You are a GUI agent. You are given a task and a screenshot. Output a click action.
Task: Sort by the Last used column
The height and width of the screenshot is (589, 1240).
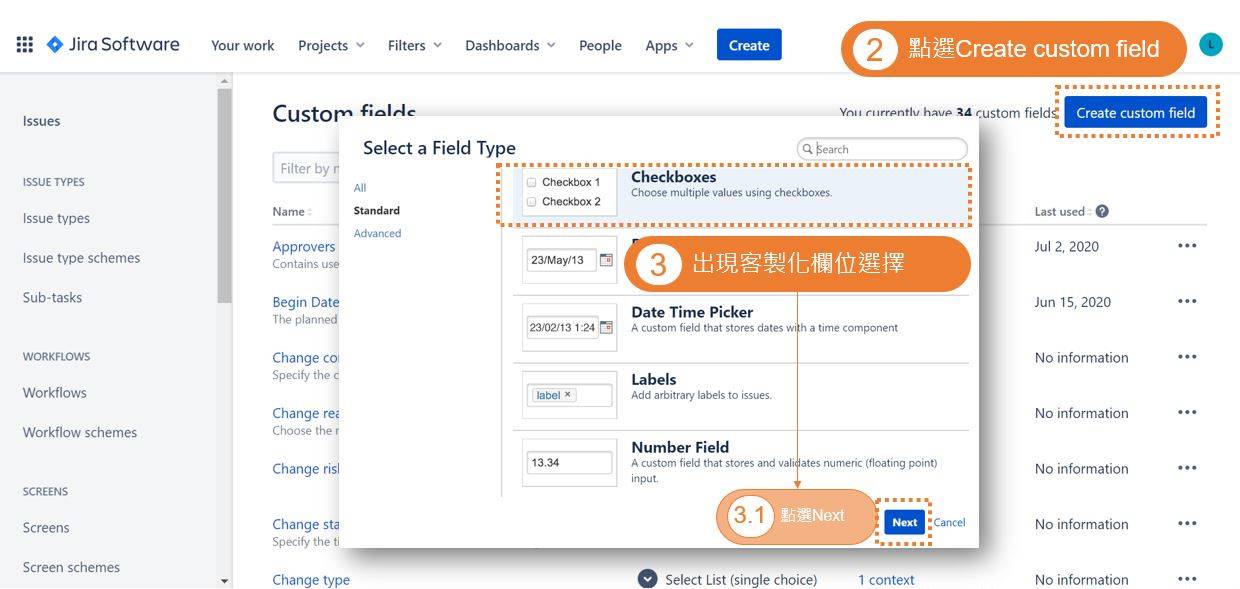[1063, 211]
